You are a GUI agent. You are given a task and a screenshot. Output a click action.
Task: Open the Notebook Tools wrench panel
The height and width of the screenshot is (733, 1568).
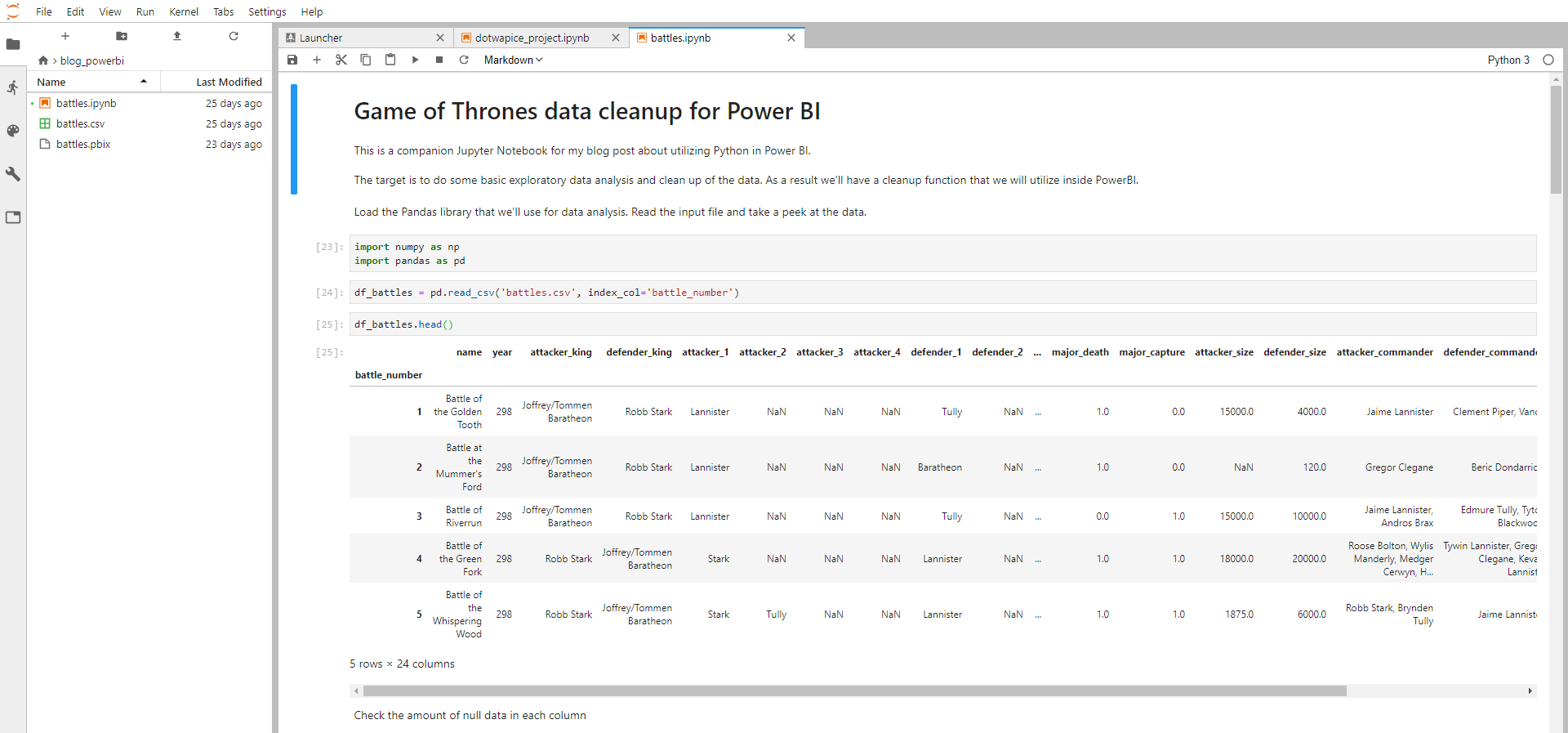13,174
